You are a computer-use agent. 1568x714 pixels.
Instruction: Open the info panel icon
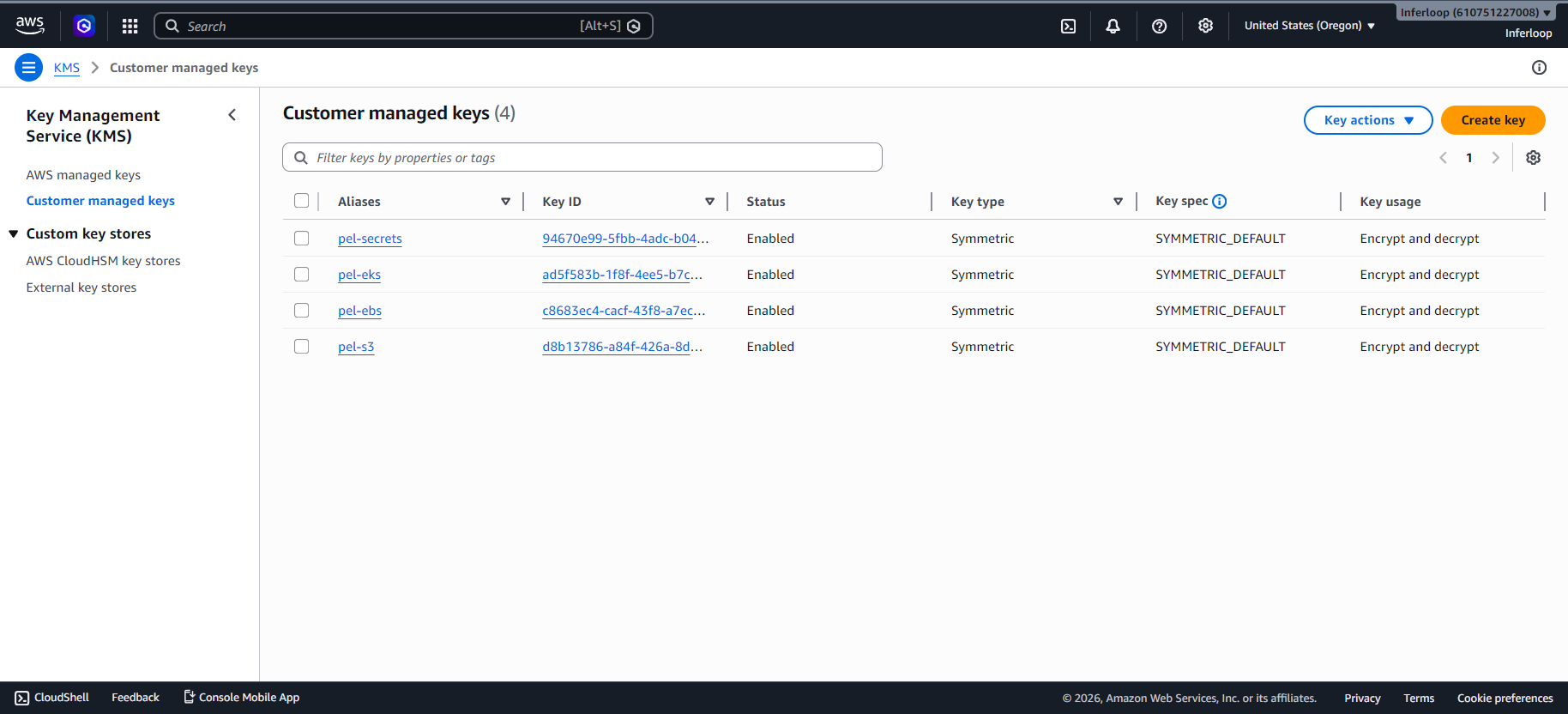(1539, 68)
